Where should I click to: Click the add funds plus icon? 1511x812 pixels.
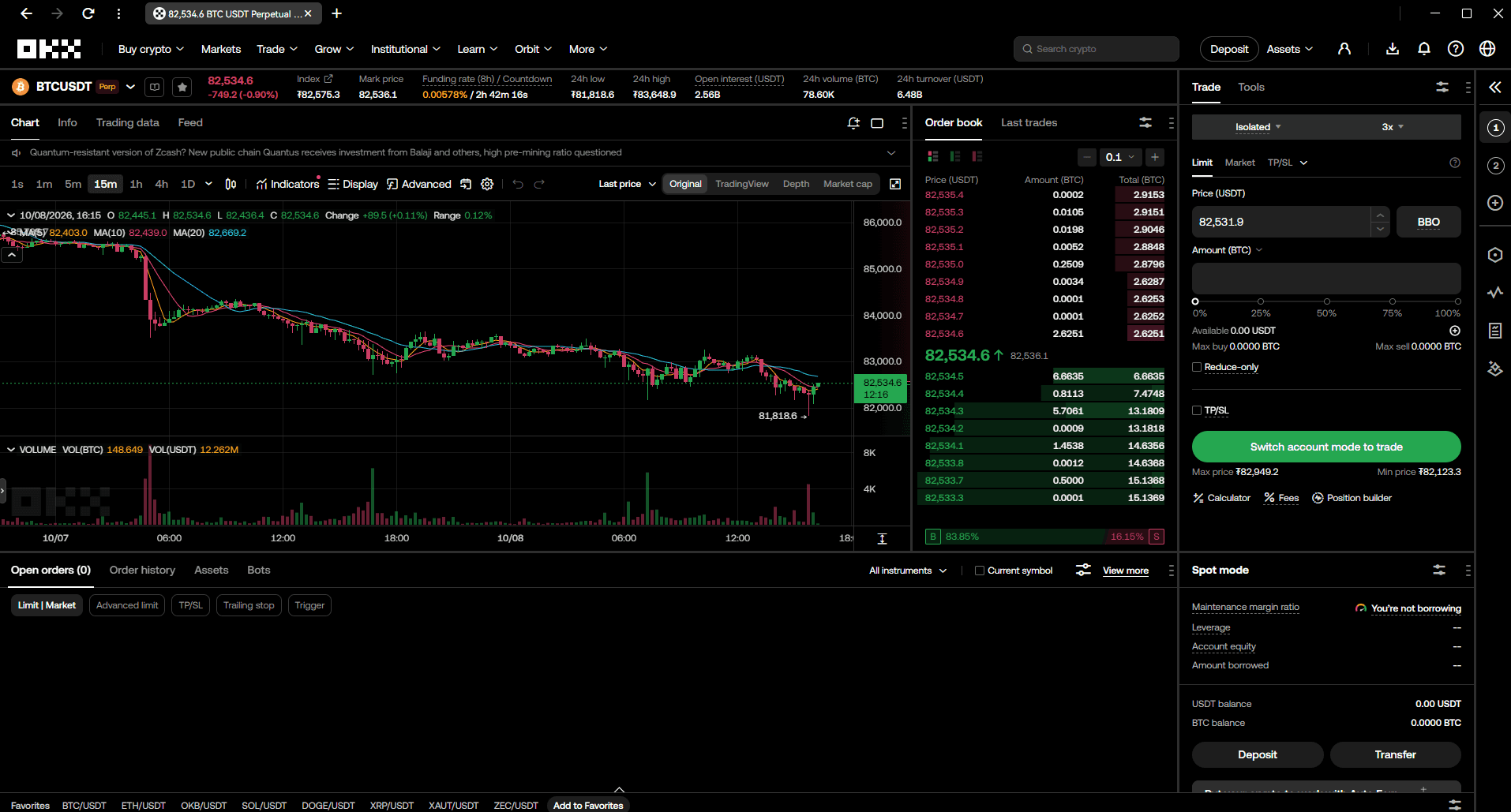pyautogui.click(x=1455, y=331)
